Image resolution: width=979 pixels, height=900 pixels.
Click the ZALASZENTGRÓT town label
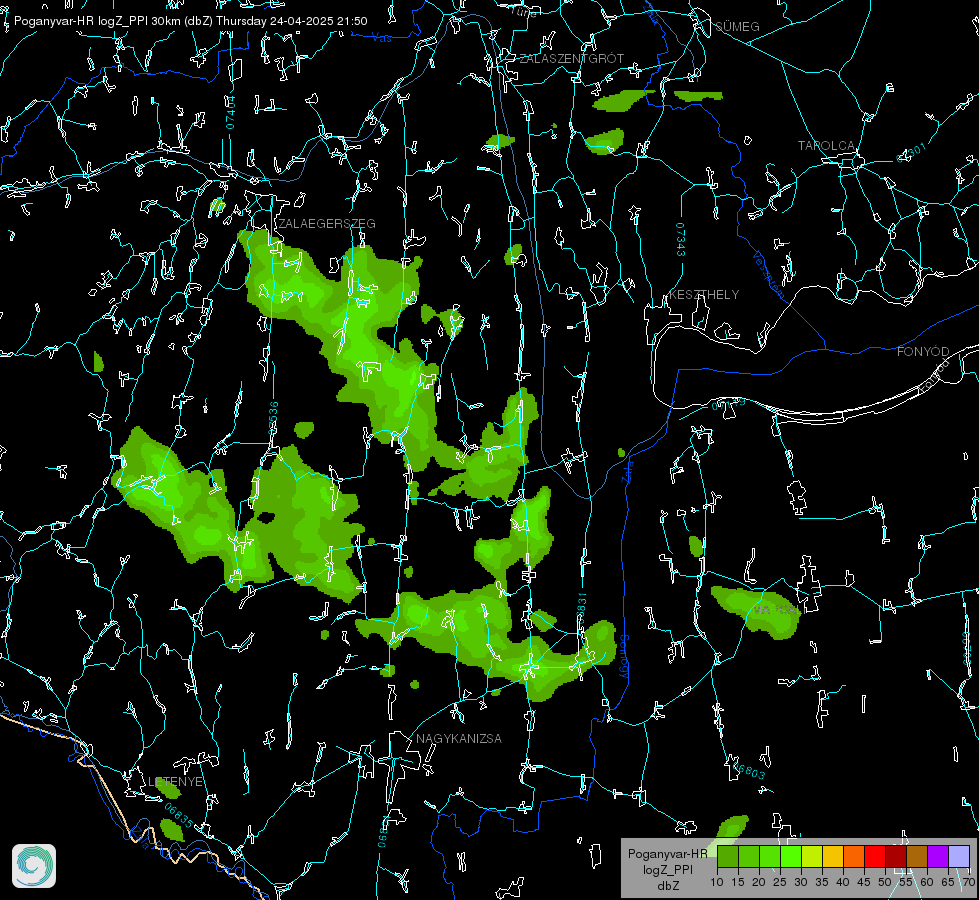pyautogui.click(x=571, y=59)
